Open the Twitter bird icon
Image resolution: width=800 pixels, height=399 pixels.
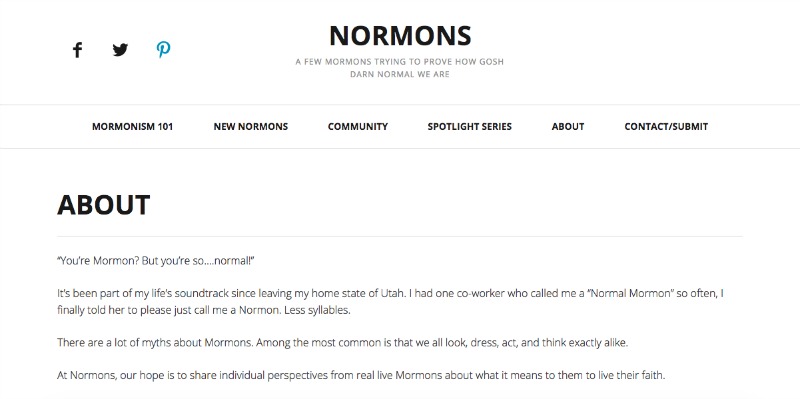click(x=120, y=50)
